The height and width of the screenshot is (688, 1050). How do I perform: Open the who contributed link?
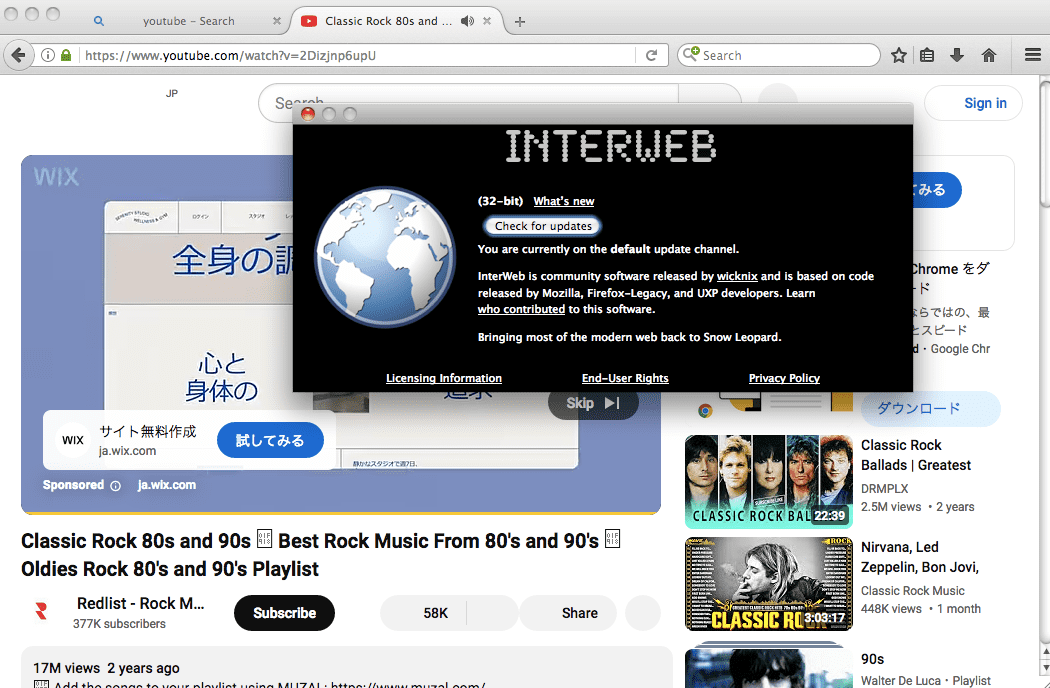click(521, 309)
